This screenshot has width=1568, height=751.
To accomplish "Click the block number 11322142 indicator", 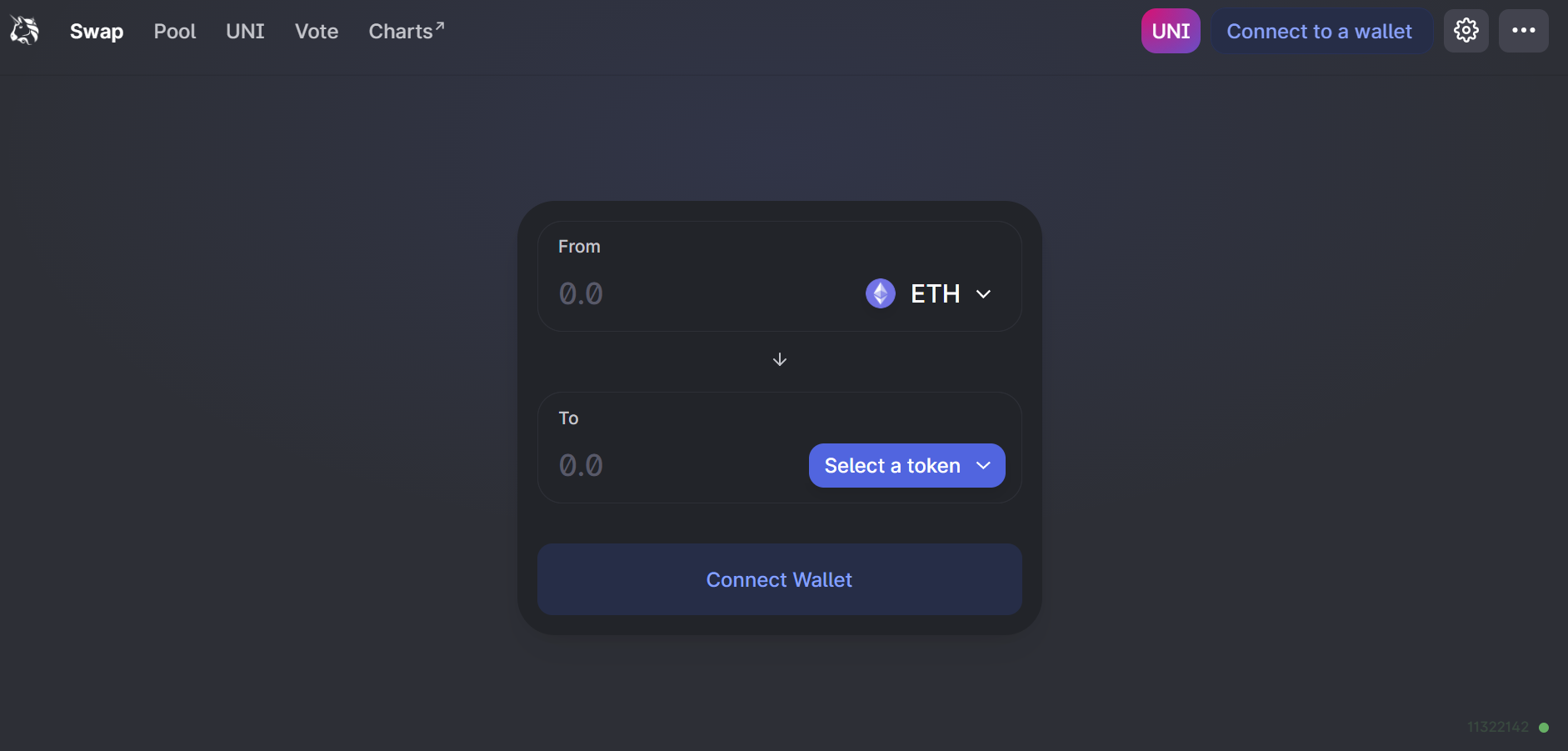I will (1498, 727).
